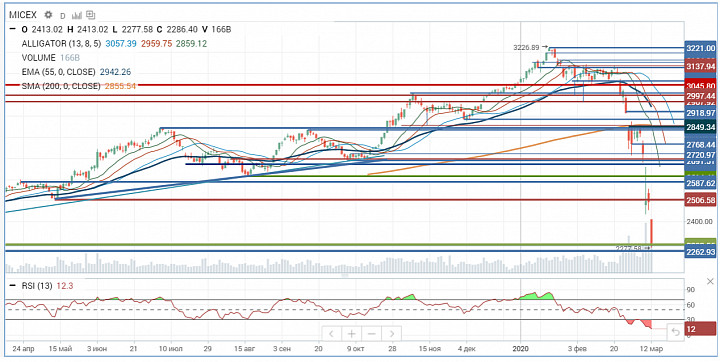Click the 2506.58 price level label
Screen dimensions: 720x362
click(700, 200)
